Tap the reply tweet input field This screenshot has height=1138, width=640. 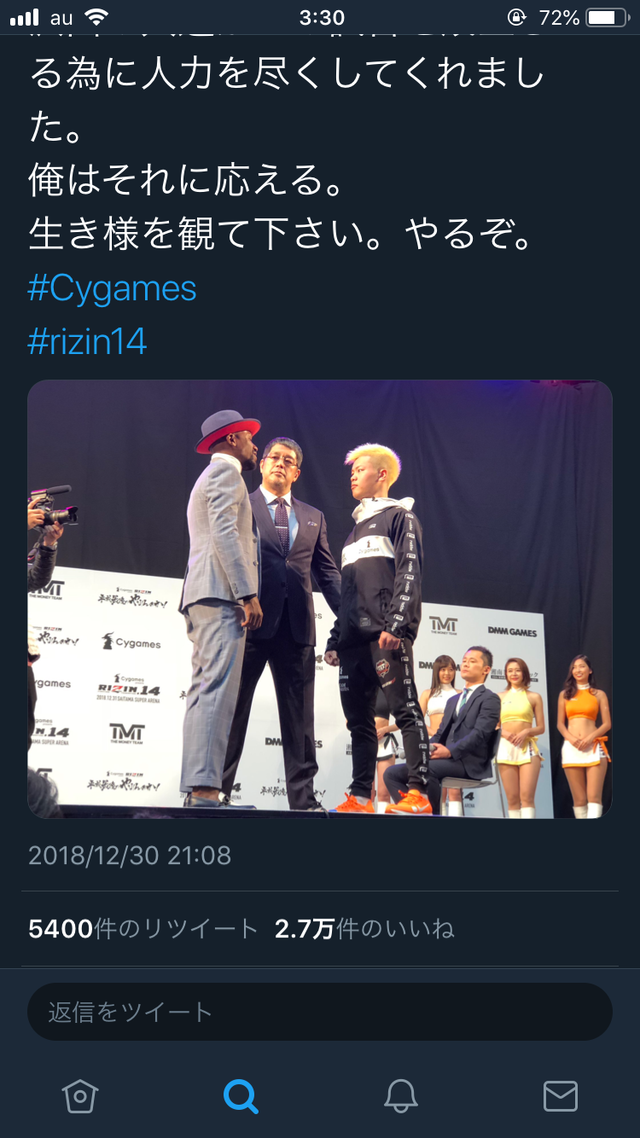click(x=319, y=1012)
